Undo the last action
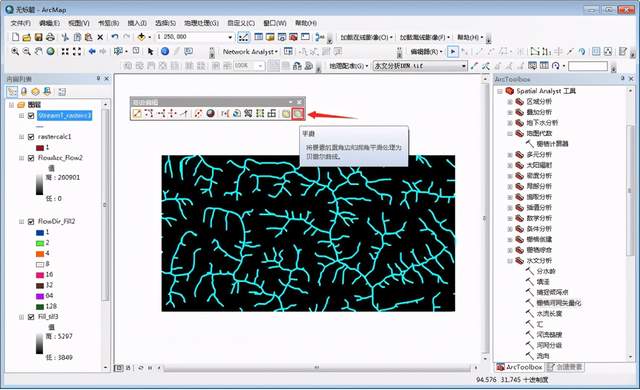The width and height of the screenshot is (640, 390). (115, 37)
